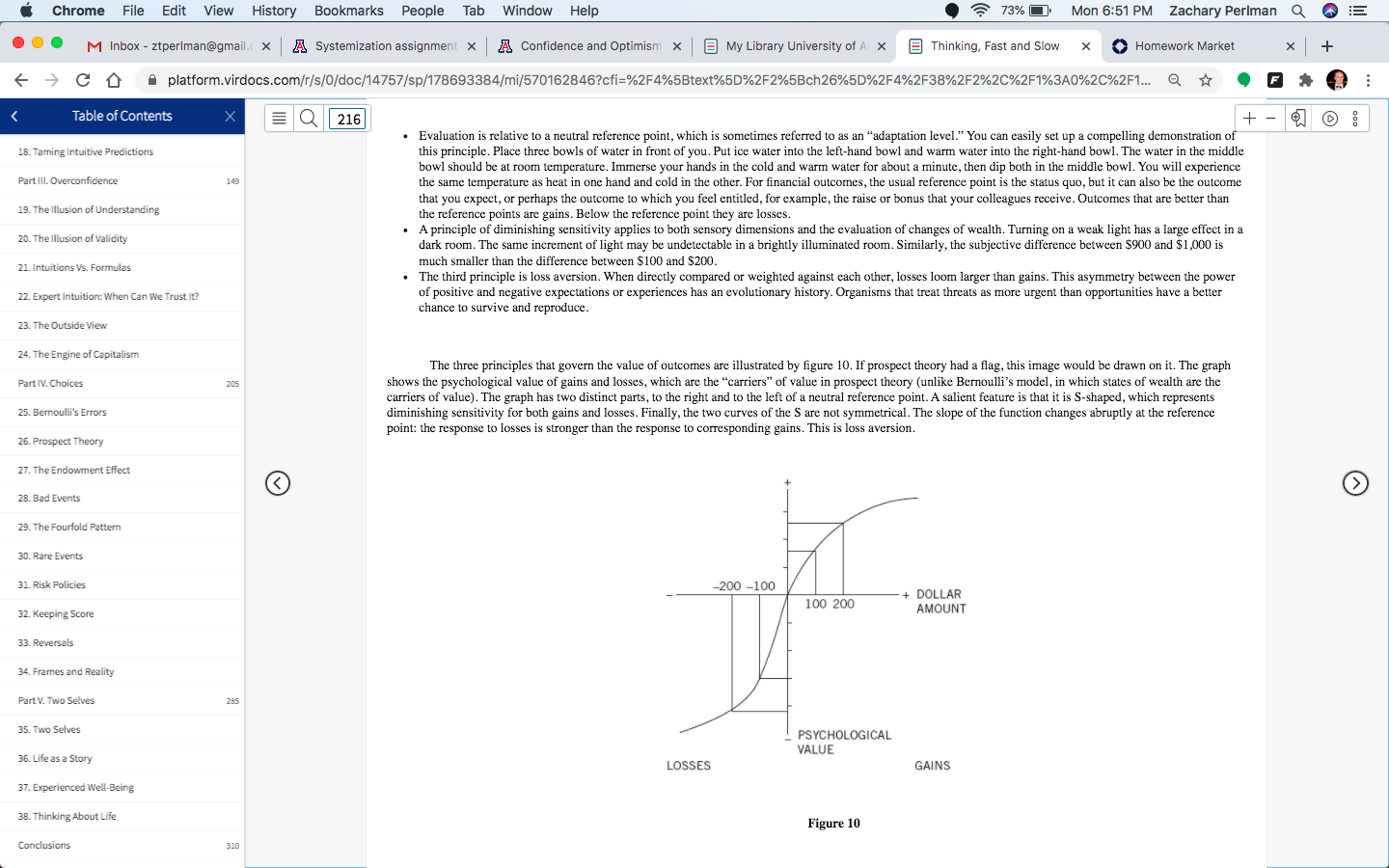Click the read-aloud play icon
Image resolution: width=1389 pixels, height=868 pixels.
click(x=1330, y=119)
